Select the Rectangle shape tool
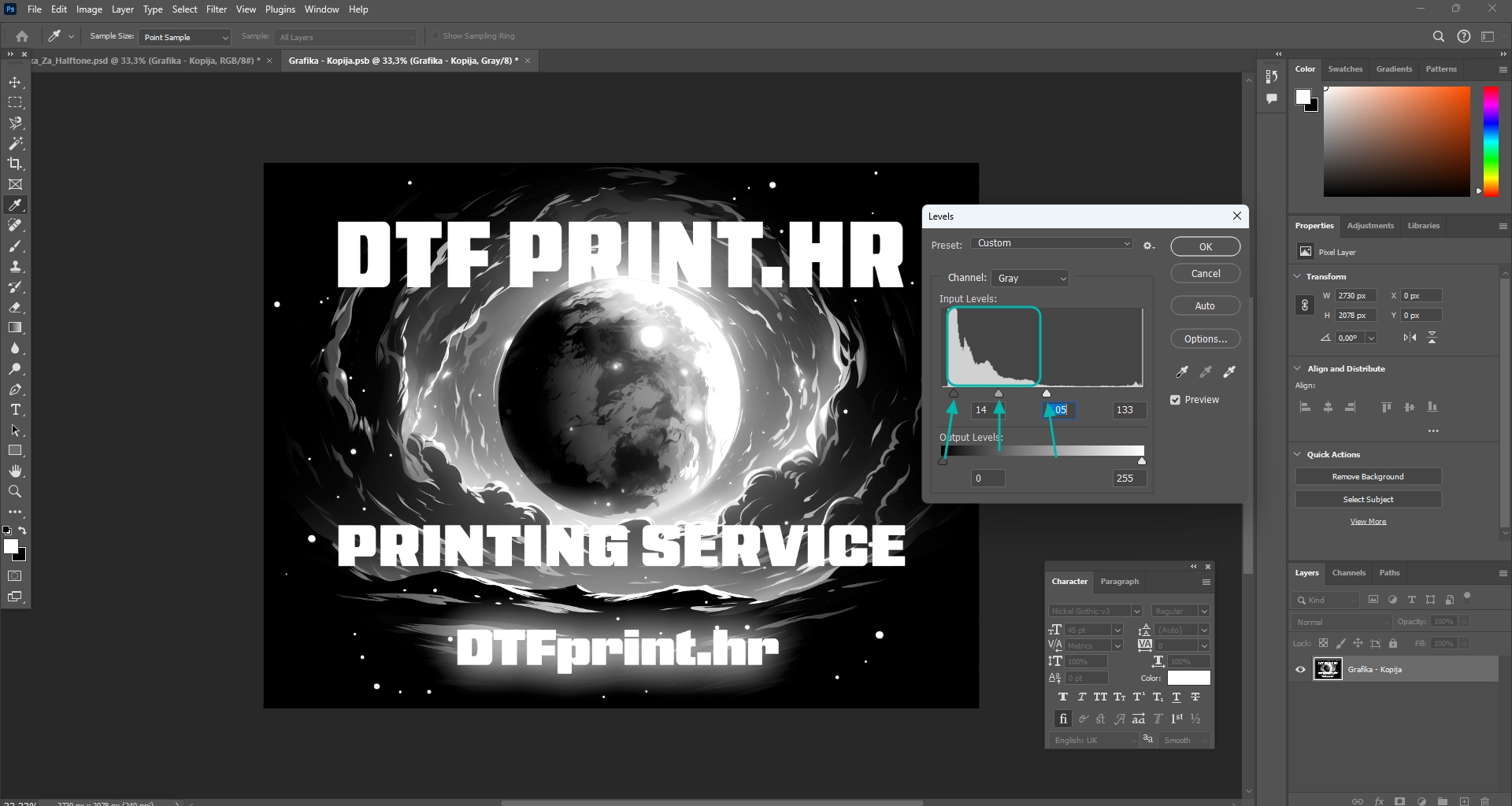Viewport: 1512px width, 806px height. click(15, 450)
